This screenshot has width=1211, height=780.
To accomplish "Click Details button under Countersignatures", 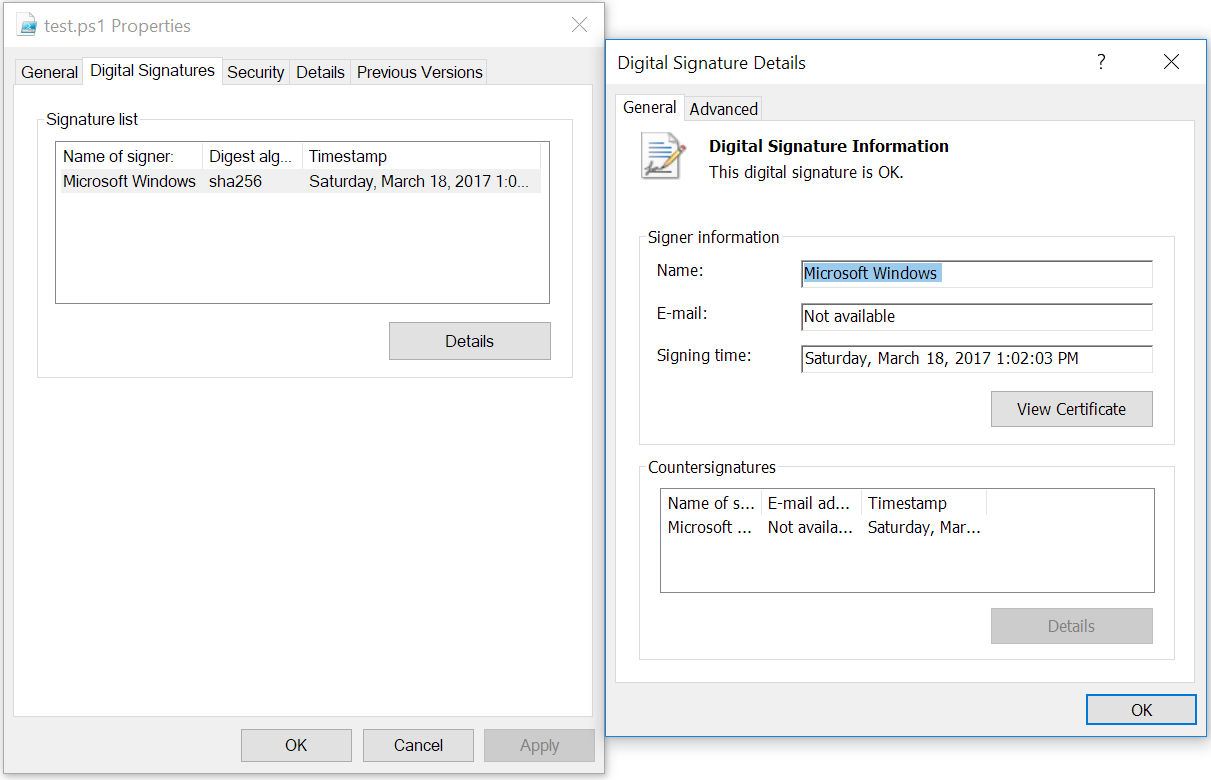I will (x=1072, y=626).
